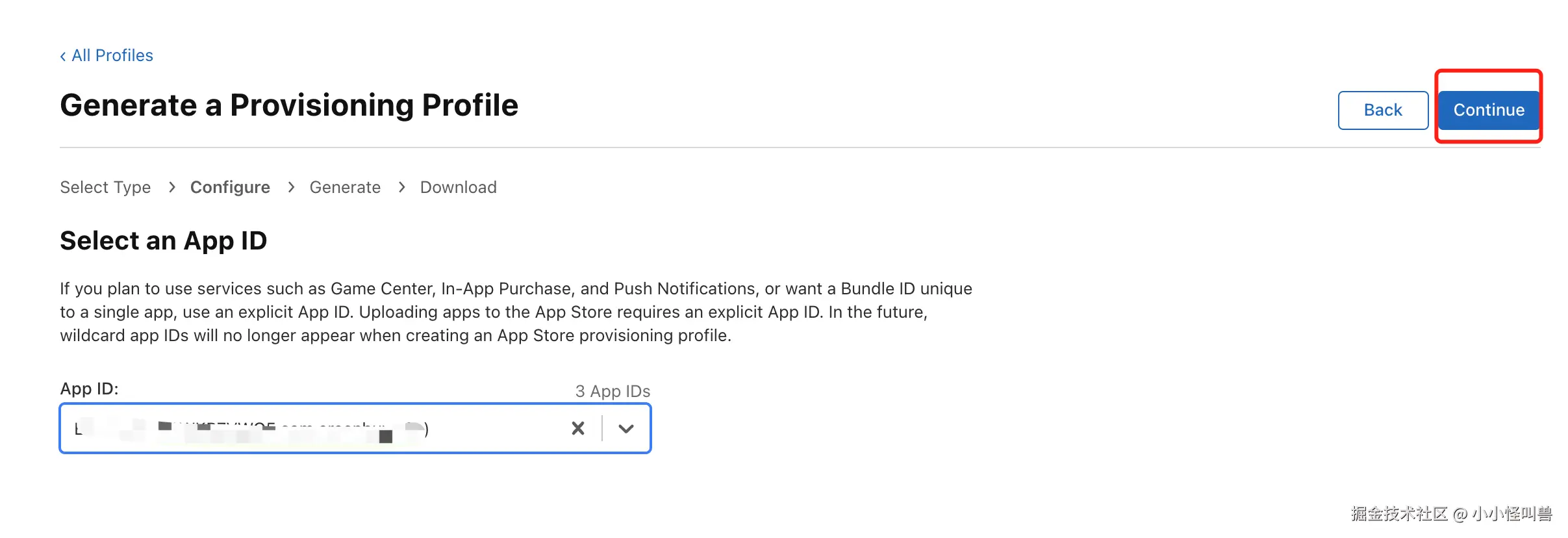
Task: Clear the selected App ID with X
Action: click(x=577, y=429)
